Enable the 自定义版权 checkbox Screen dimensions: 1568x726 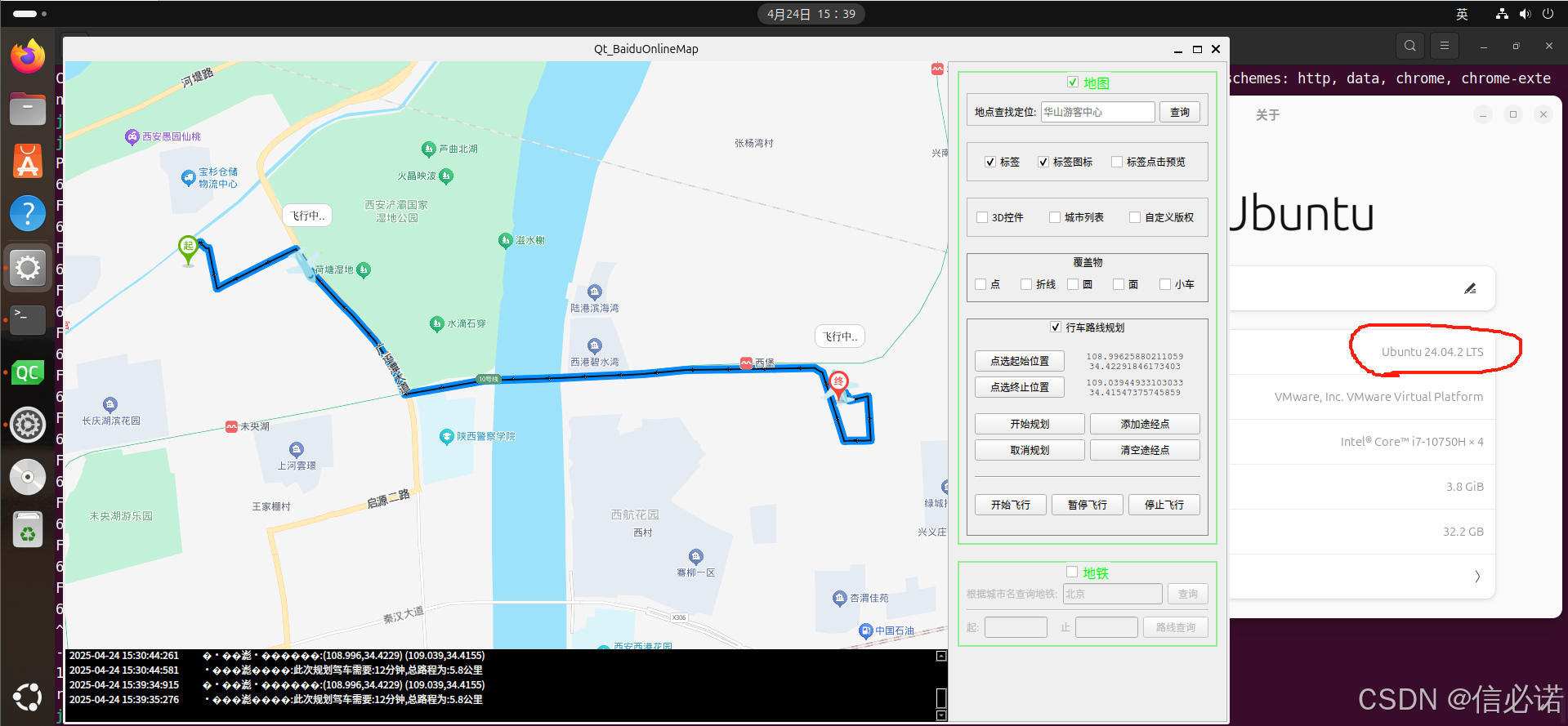[1135, 217]
